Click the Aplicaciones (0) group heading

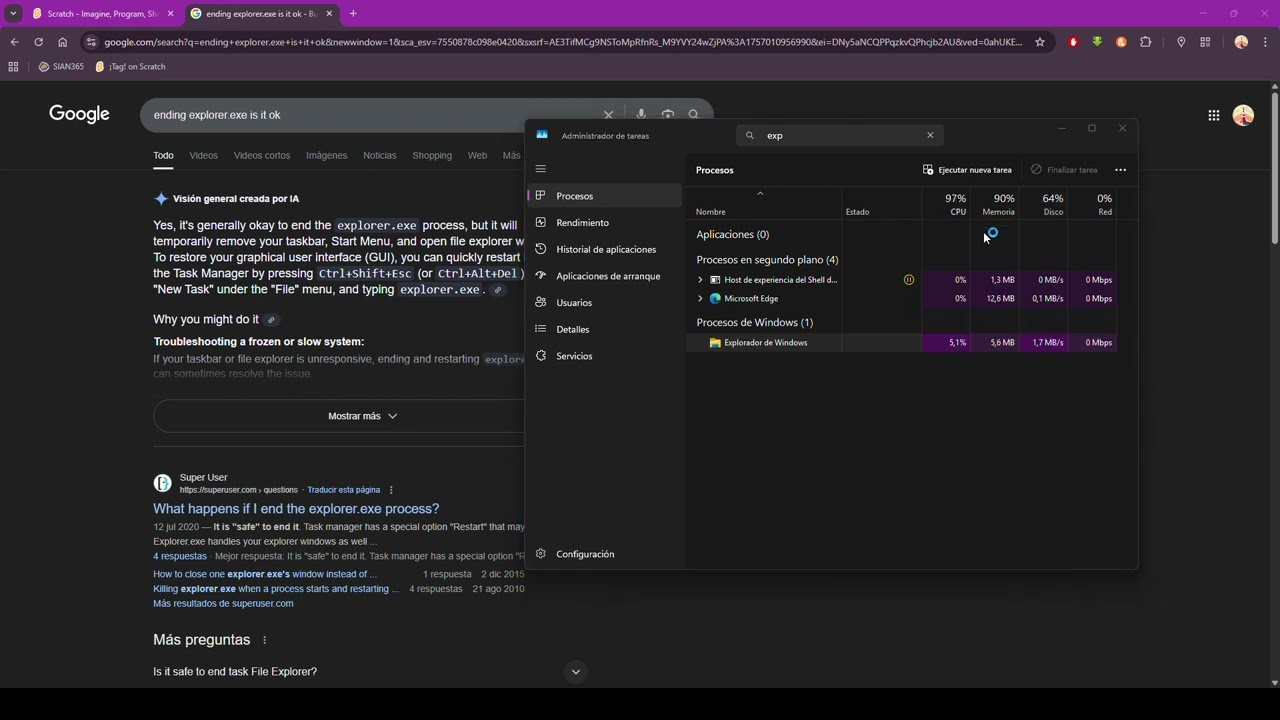733,235
